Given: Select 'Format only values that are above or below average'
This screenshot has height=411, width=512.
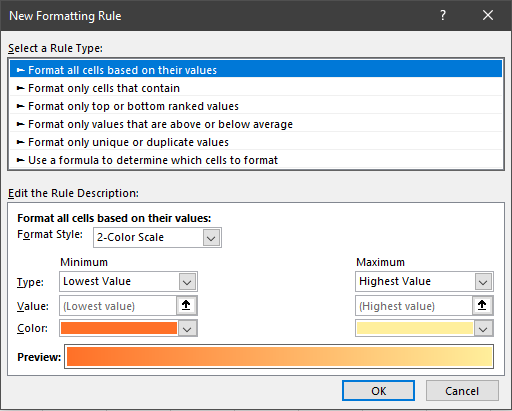Looking at the screenshot, I should coord(256,124).
